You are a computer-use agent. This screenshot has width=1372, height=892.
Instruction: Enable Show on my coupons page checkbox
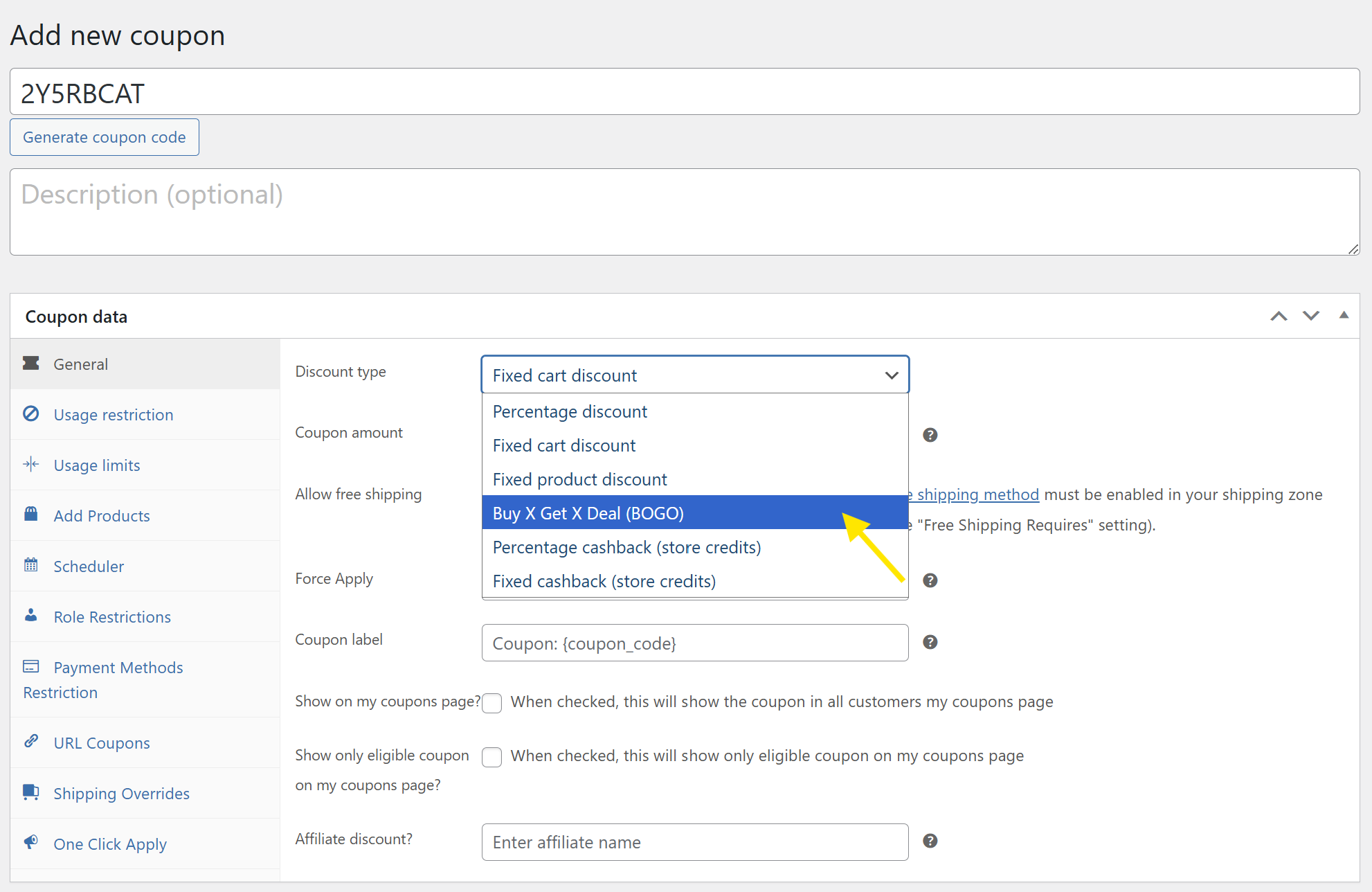492,703
